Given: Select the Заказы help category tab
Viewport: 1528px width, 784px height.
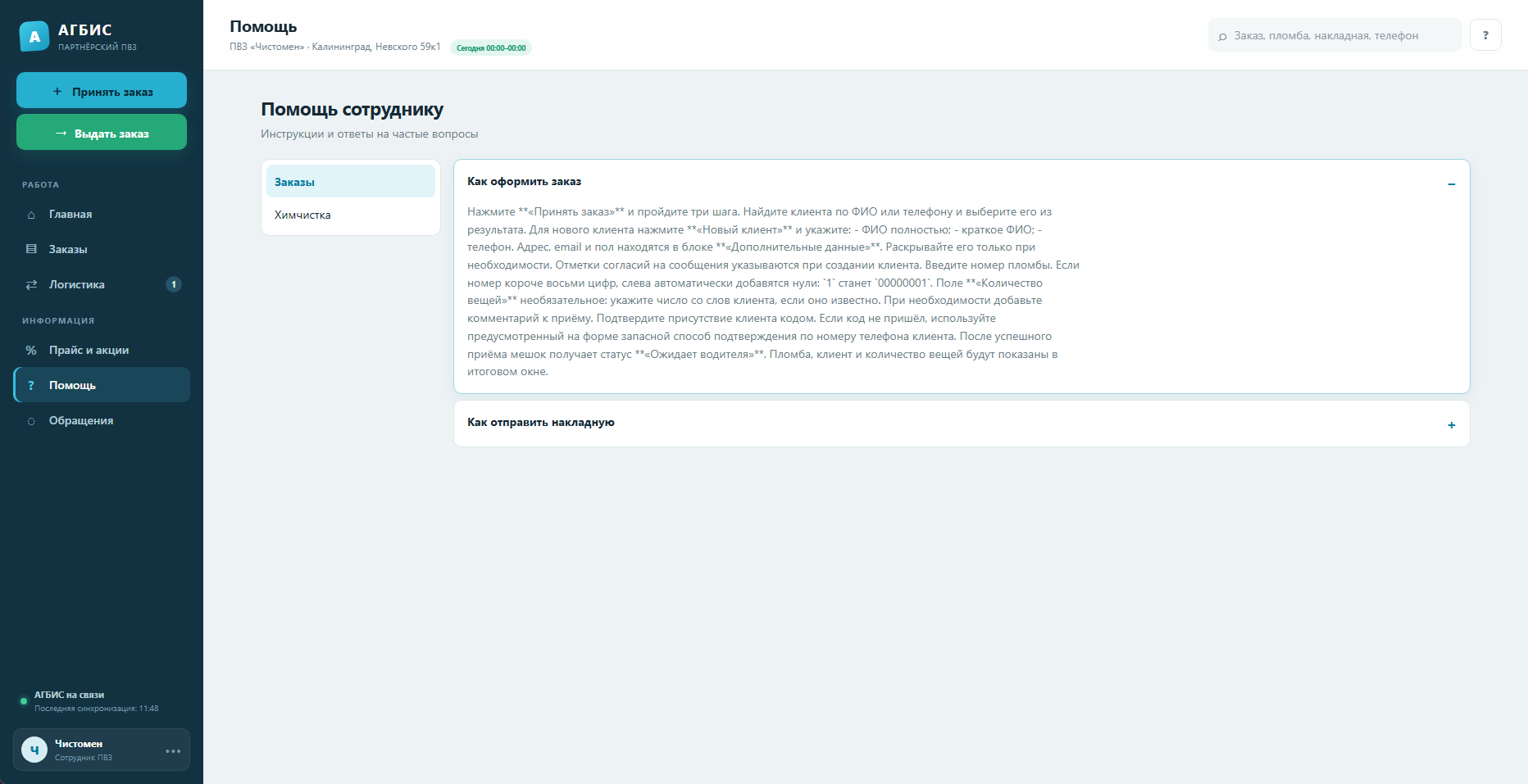Looking at the screenshot, I should pyautogui.click(x=351, y=181).
